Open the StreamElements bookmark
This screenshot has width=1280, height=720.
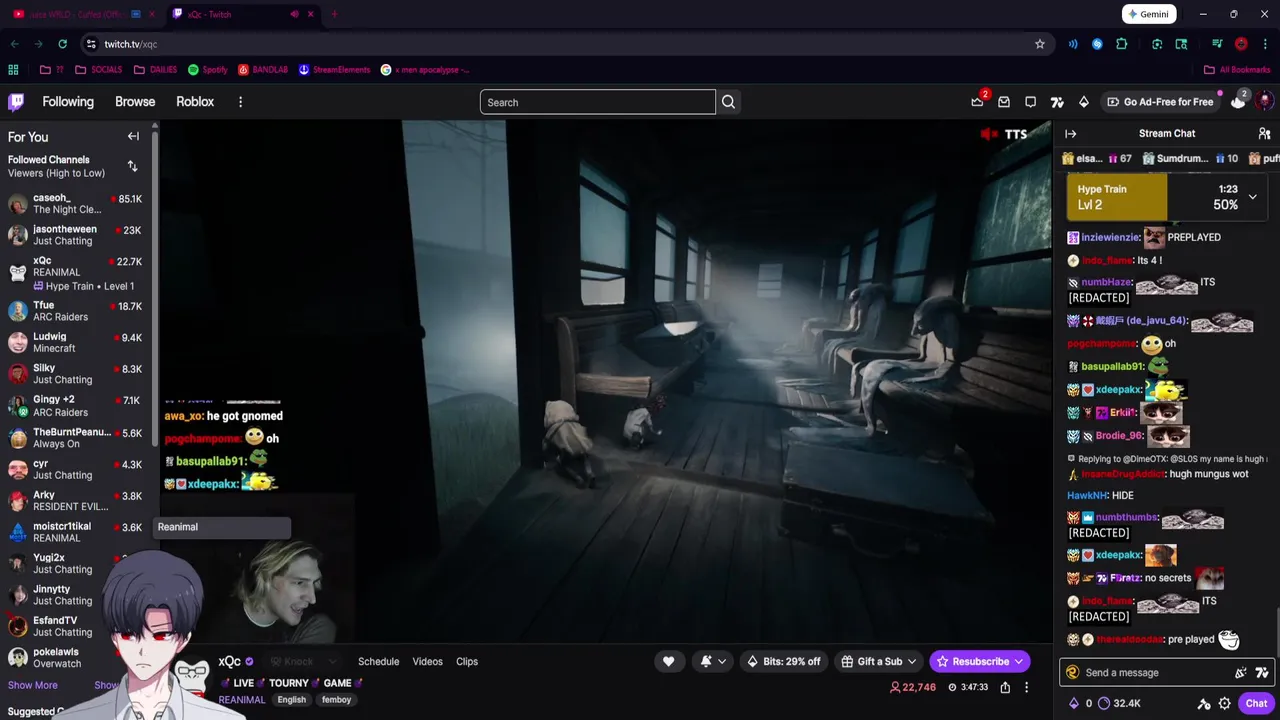click(335, 70)
